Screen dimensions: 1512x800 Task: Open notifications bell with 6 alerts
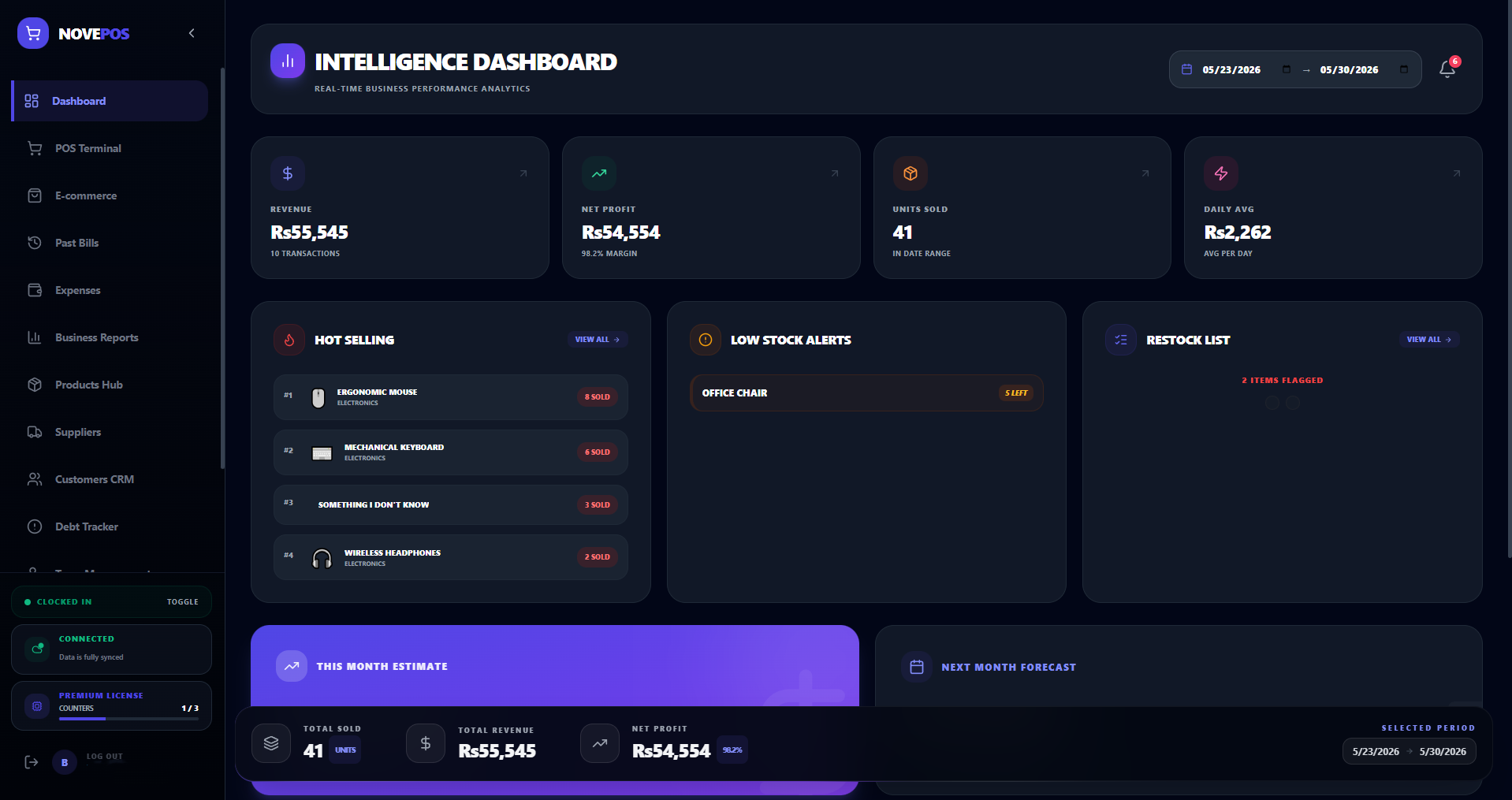point(1447,69)
